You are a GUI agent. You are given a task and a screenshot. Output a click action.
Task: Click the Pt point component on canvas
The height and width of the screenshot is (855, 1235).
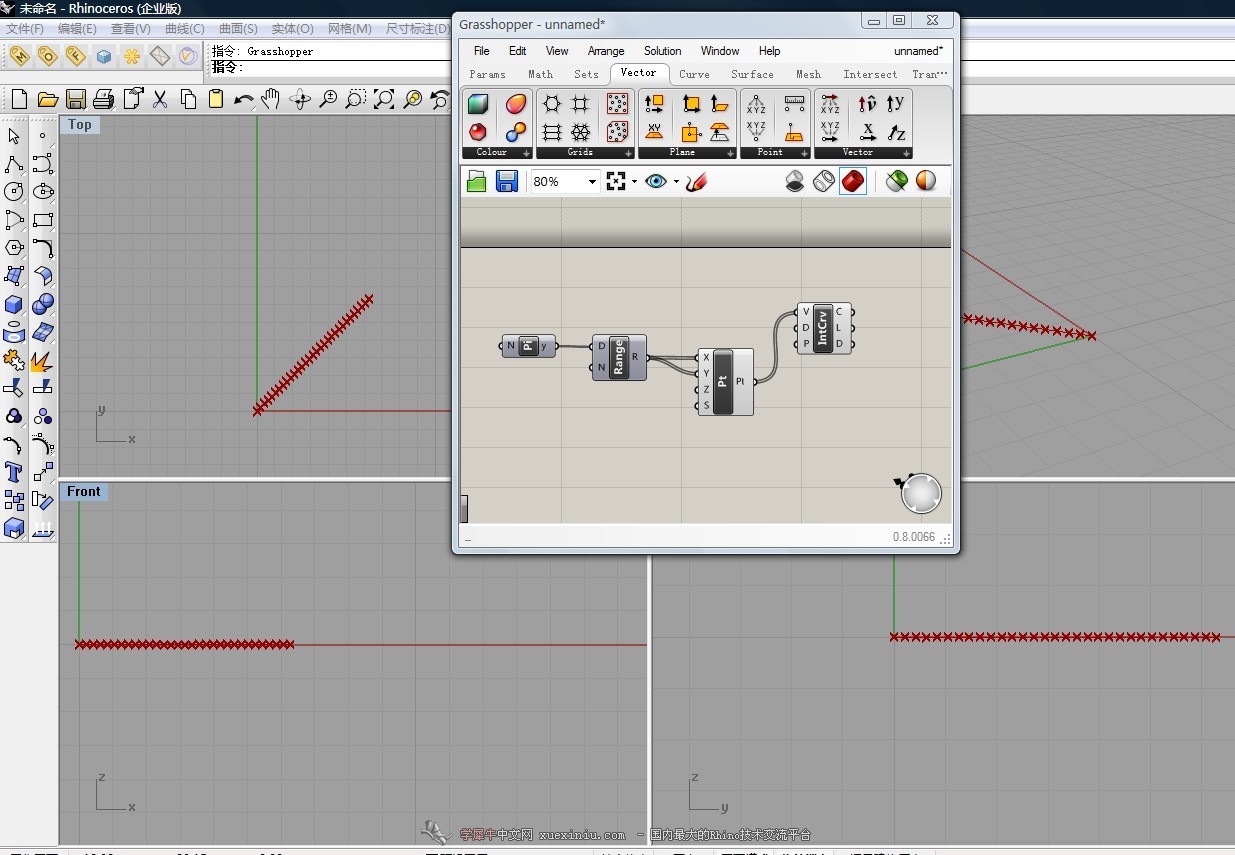coord(725,382)
